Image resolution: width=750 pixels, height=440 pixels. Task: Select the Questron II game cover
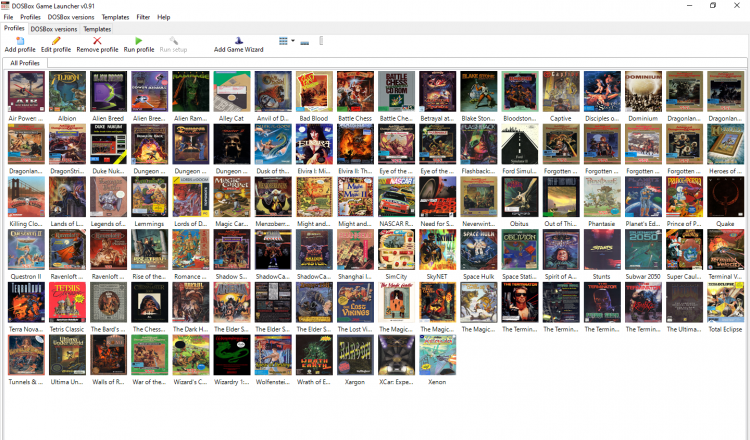click(26, 249)
